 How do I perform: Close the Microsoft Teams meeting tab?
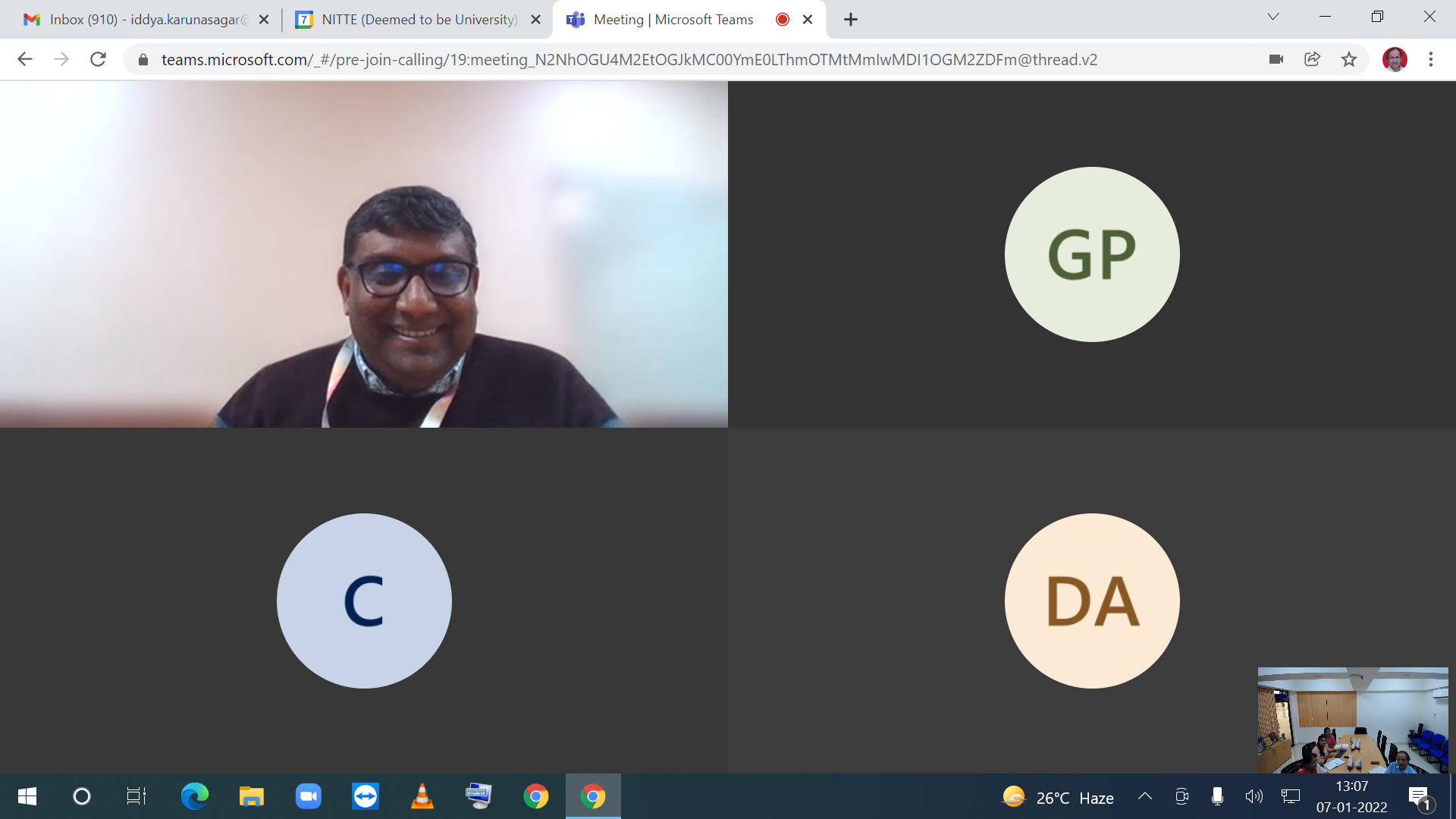point(808,20)
